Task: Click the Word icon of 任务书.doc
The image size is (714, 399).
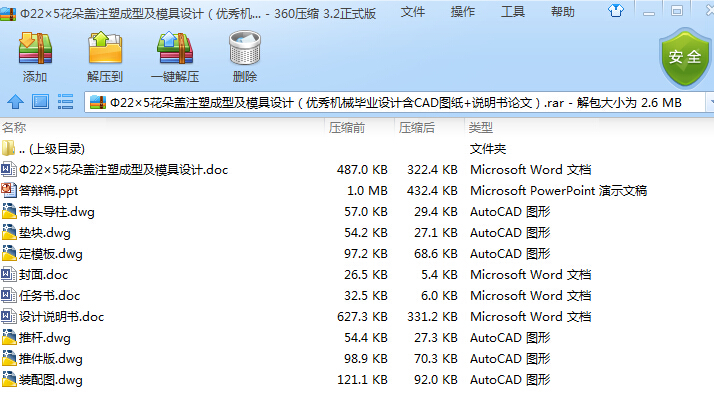Action: [8, 295]
